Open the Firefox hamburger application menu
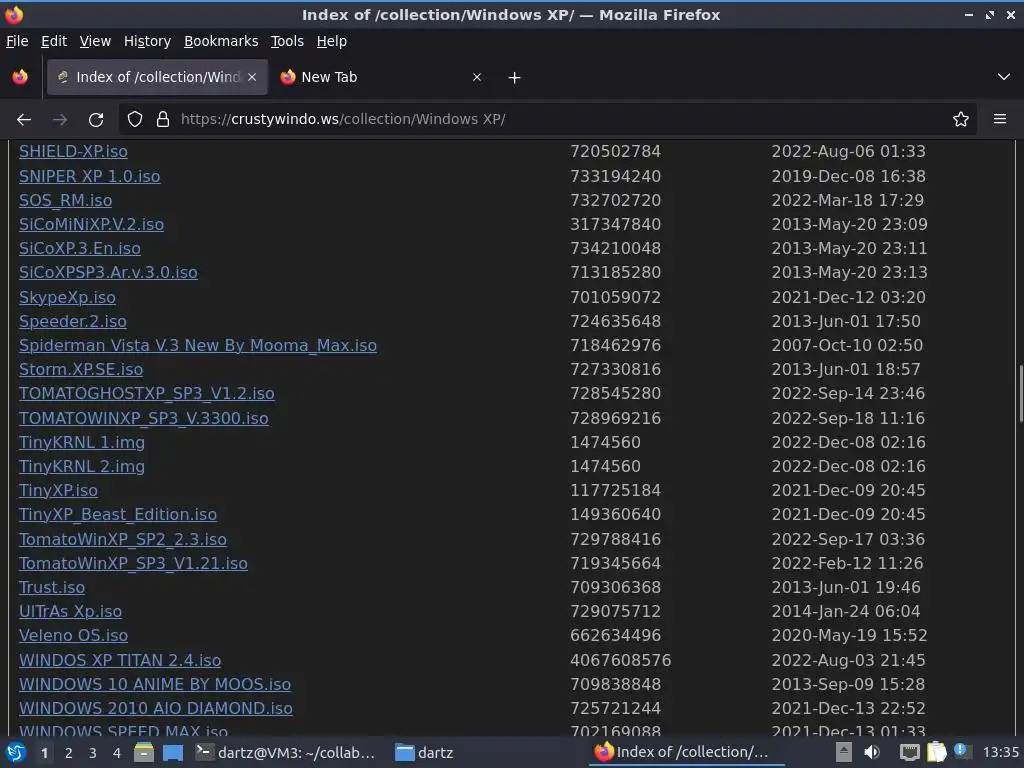This screenshot has width=1024, height=768. (x=1000, y=119)
